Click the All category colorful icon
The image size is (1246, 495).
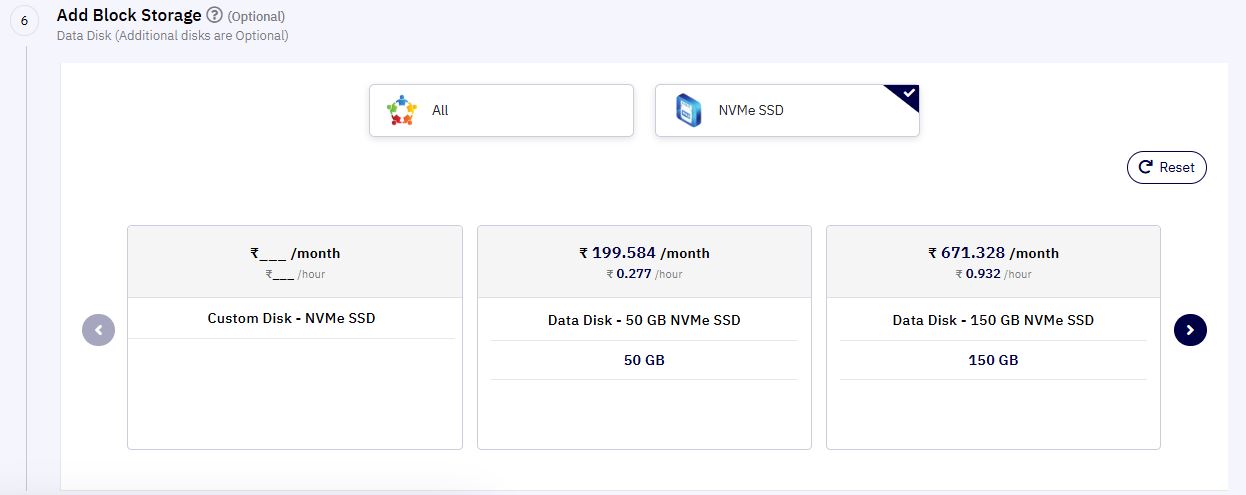tap(401, 110)
